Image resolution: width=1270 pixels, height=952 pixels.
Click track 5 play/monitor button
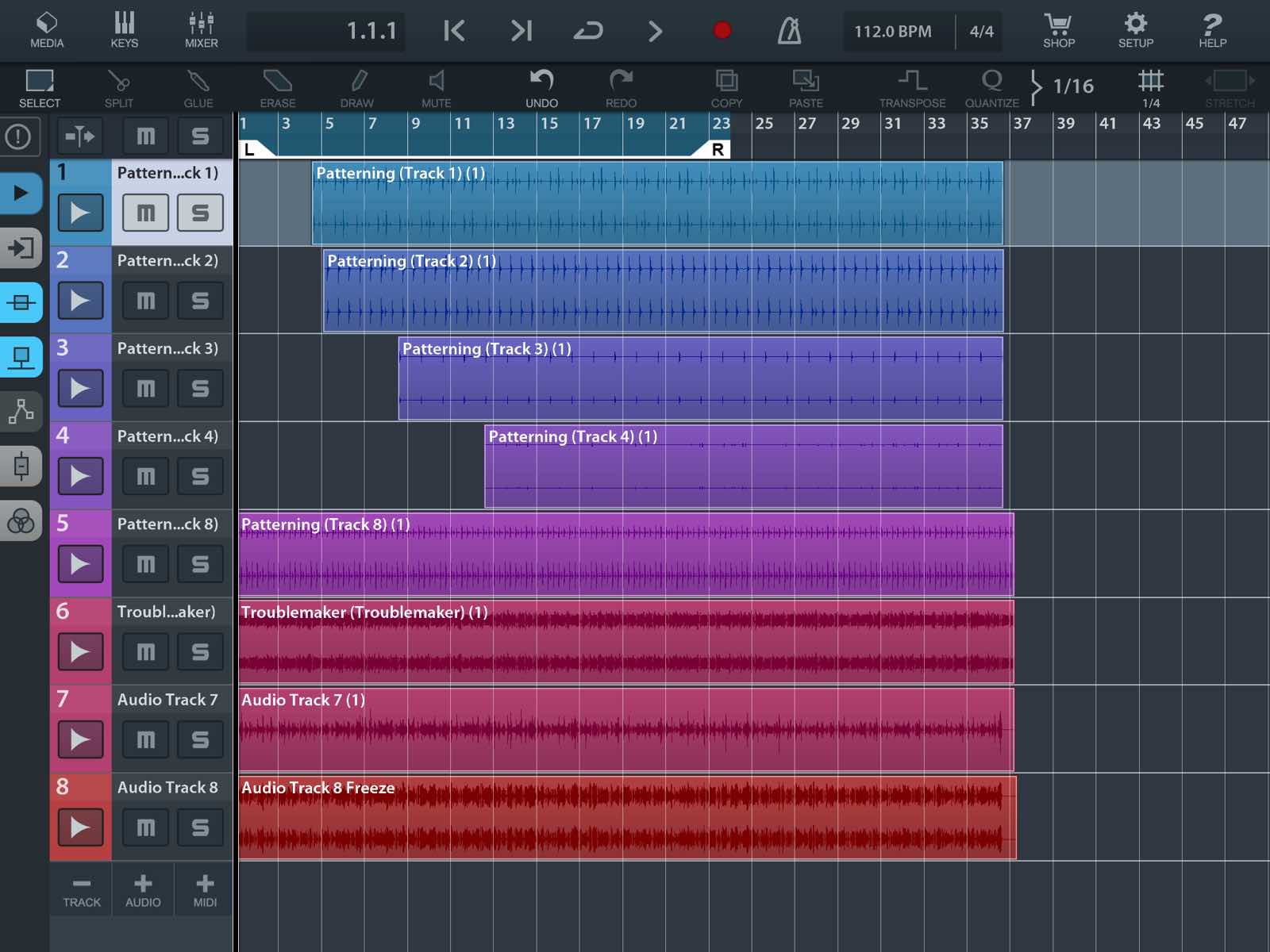[80, 564]
